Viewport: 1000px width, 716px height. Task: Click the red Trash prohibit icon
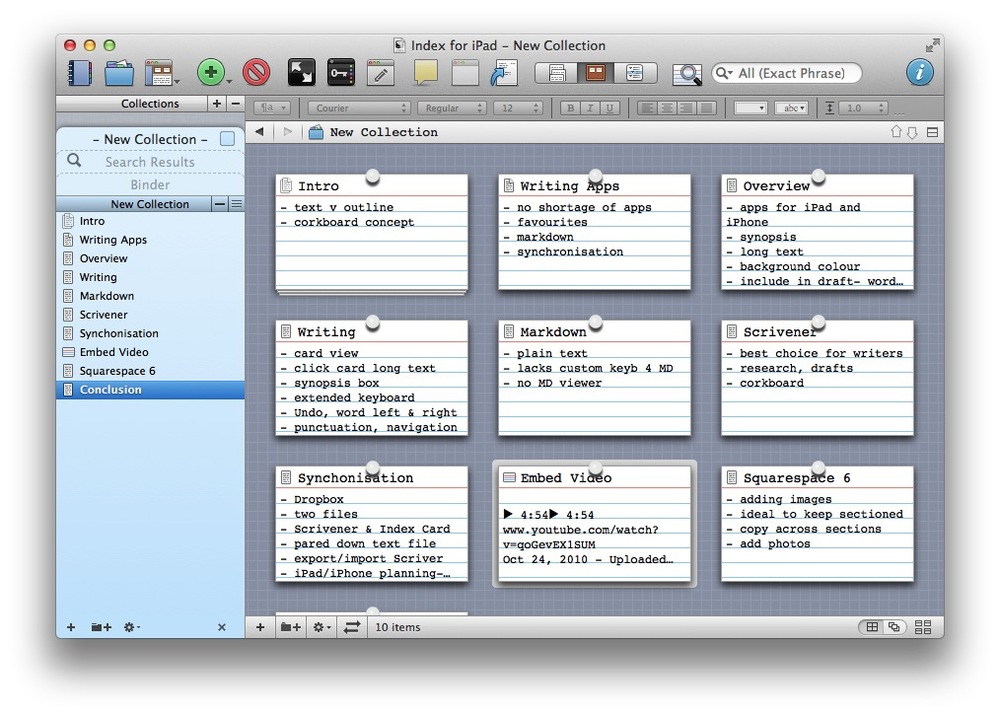tap(256, 73)
